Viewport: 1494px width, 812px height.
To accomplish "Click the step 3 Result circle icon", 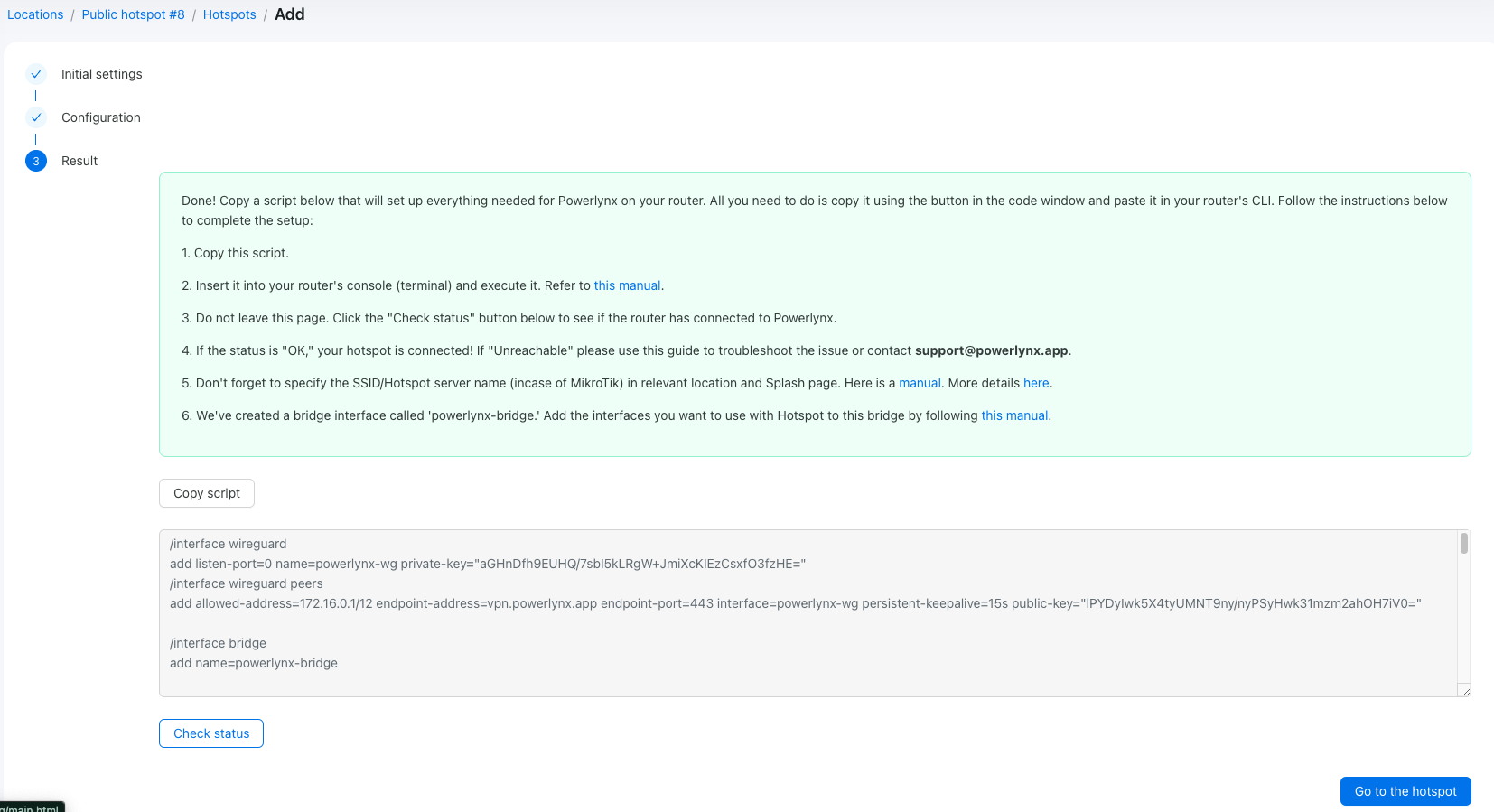I will pos(36,161).
